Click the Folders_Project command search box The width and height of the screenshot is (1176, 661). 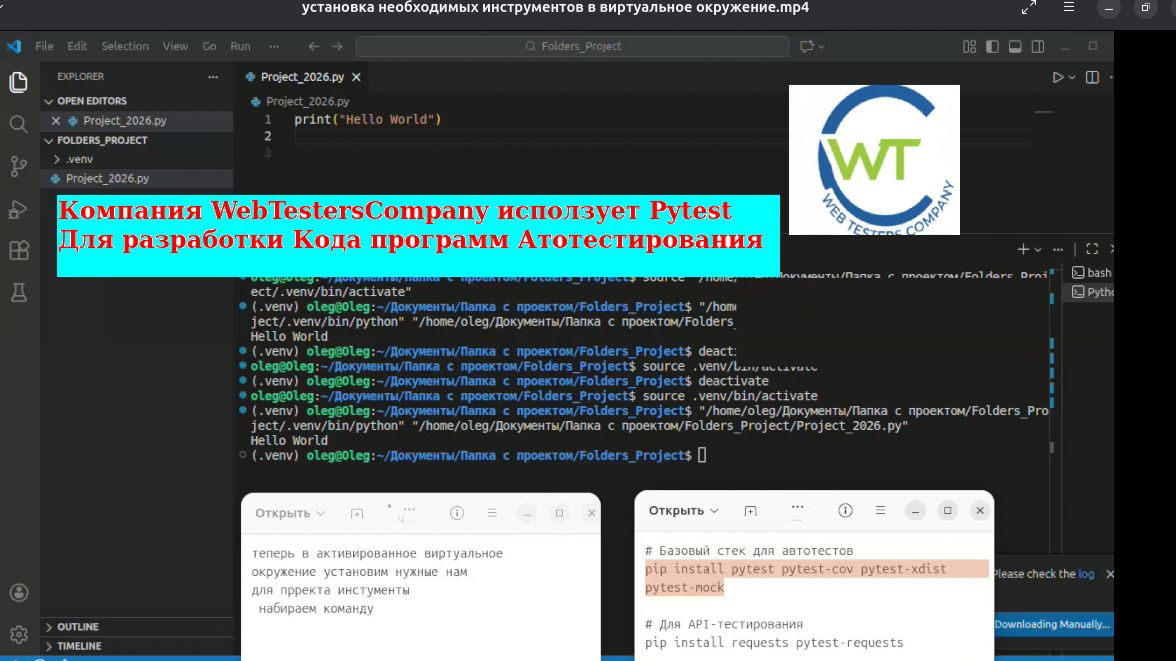[573, 47]
